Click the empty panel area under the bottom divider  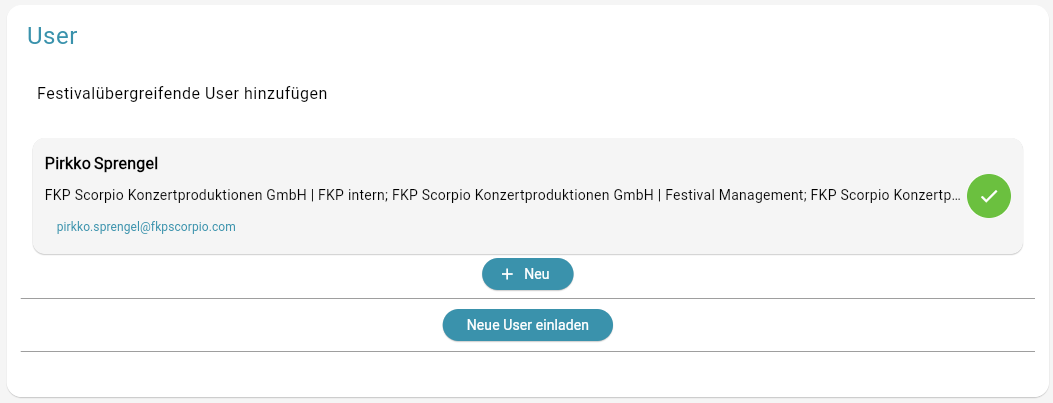pos(528,373)
